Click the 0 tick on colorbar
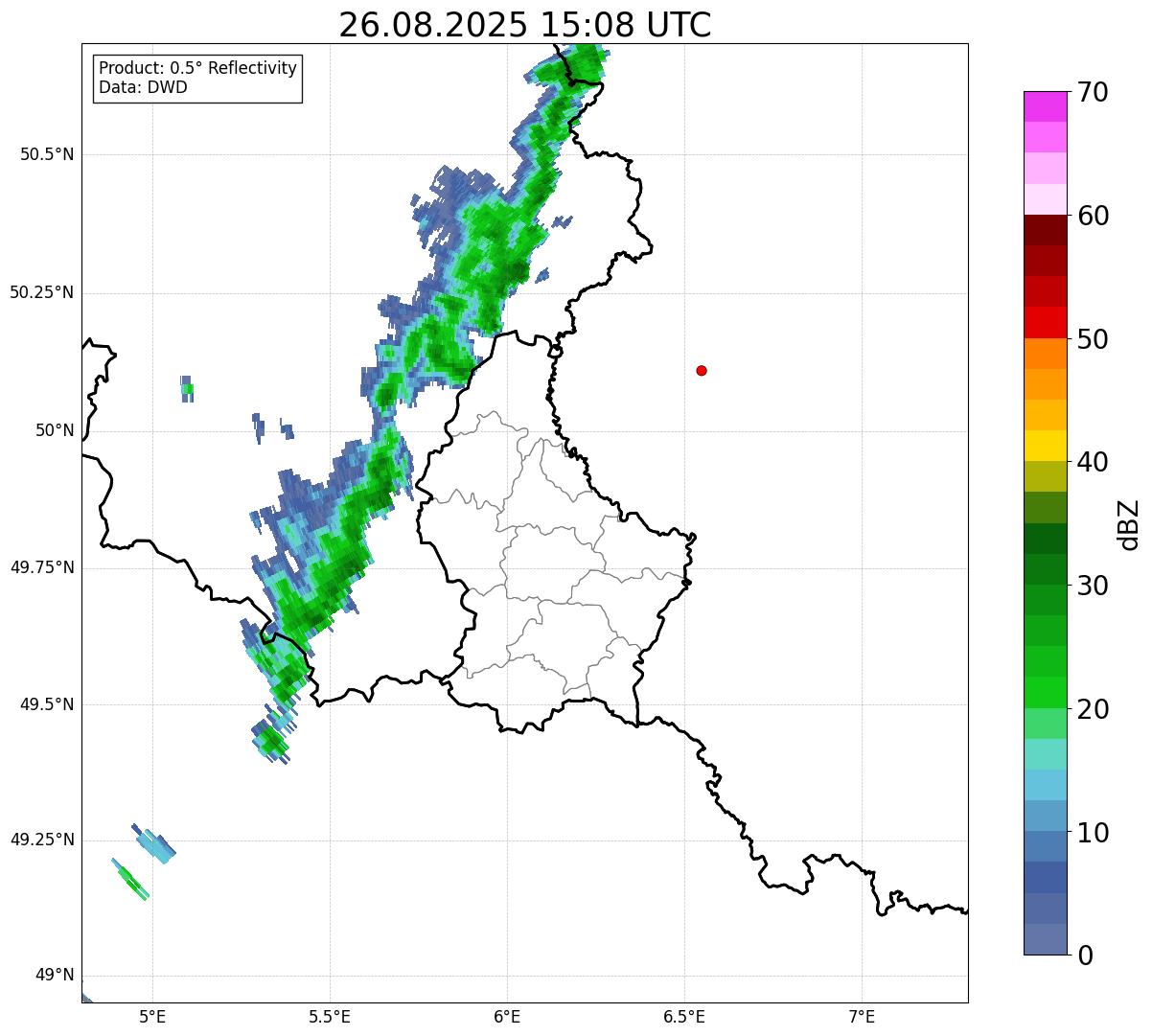This screenshot has width=1152, height=1036. 1085,955
